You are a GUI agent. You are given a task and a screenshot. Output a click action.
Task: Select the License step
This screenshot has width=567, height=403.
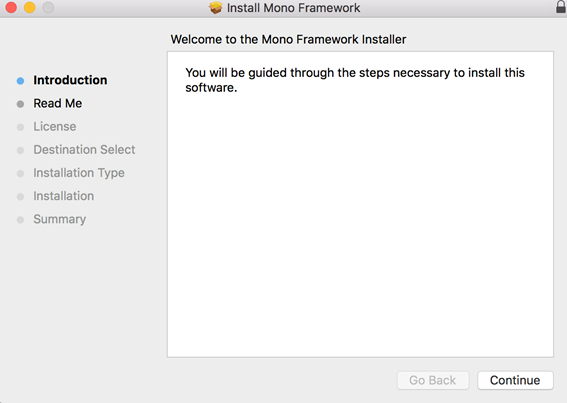click(55, 127)
